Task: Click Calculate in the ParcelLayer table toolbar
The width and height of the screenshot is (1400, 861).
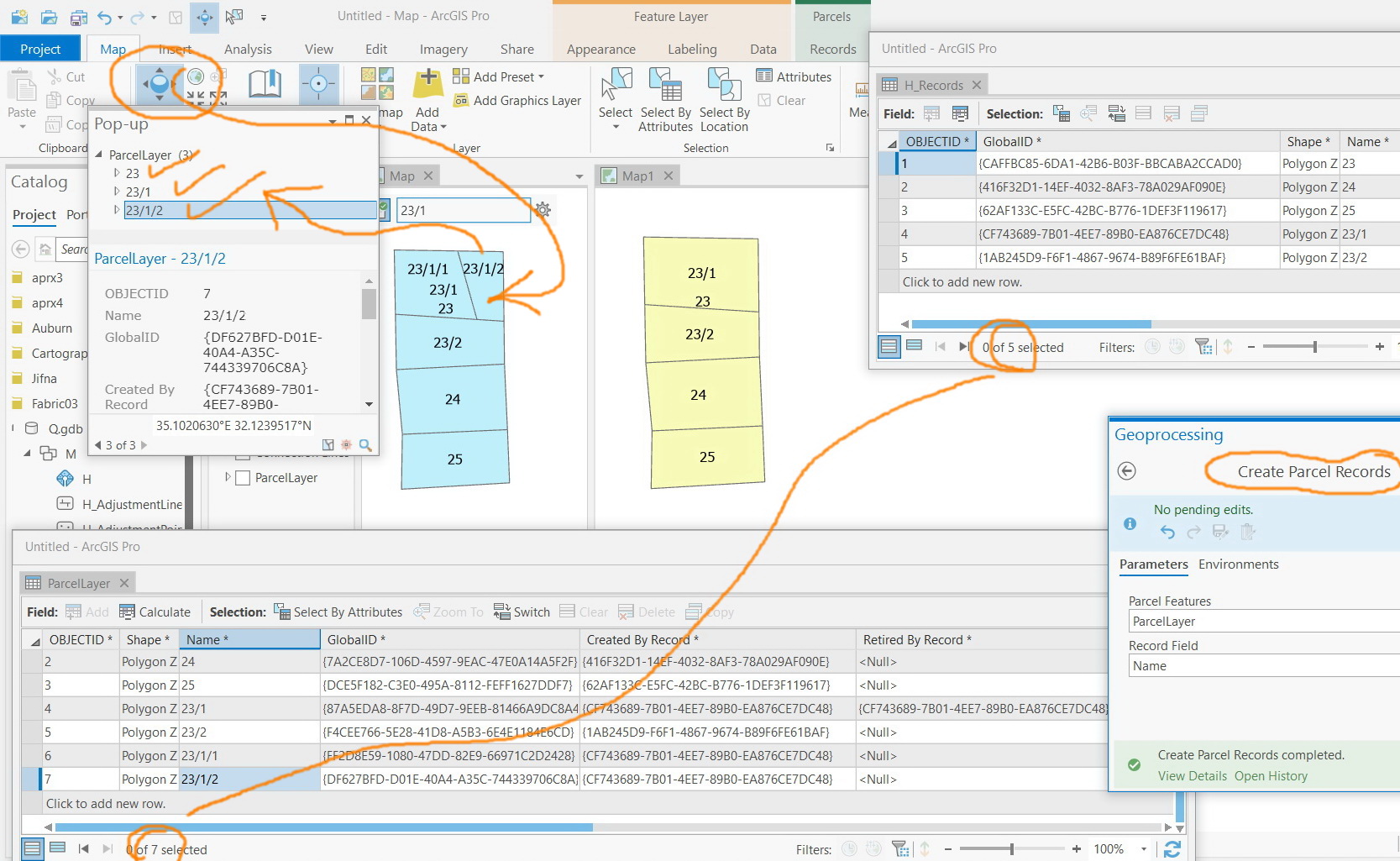Action: tap(155, 612)
